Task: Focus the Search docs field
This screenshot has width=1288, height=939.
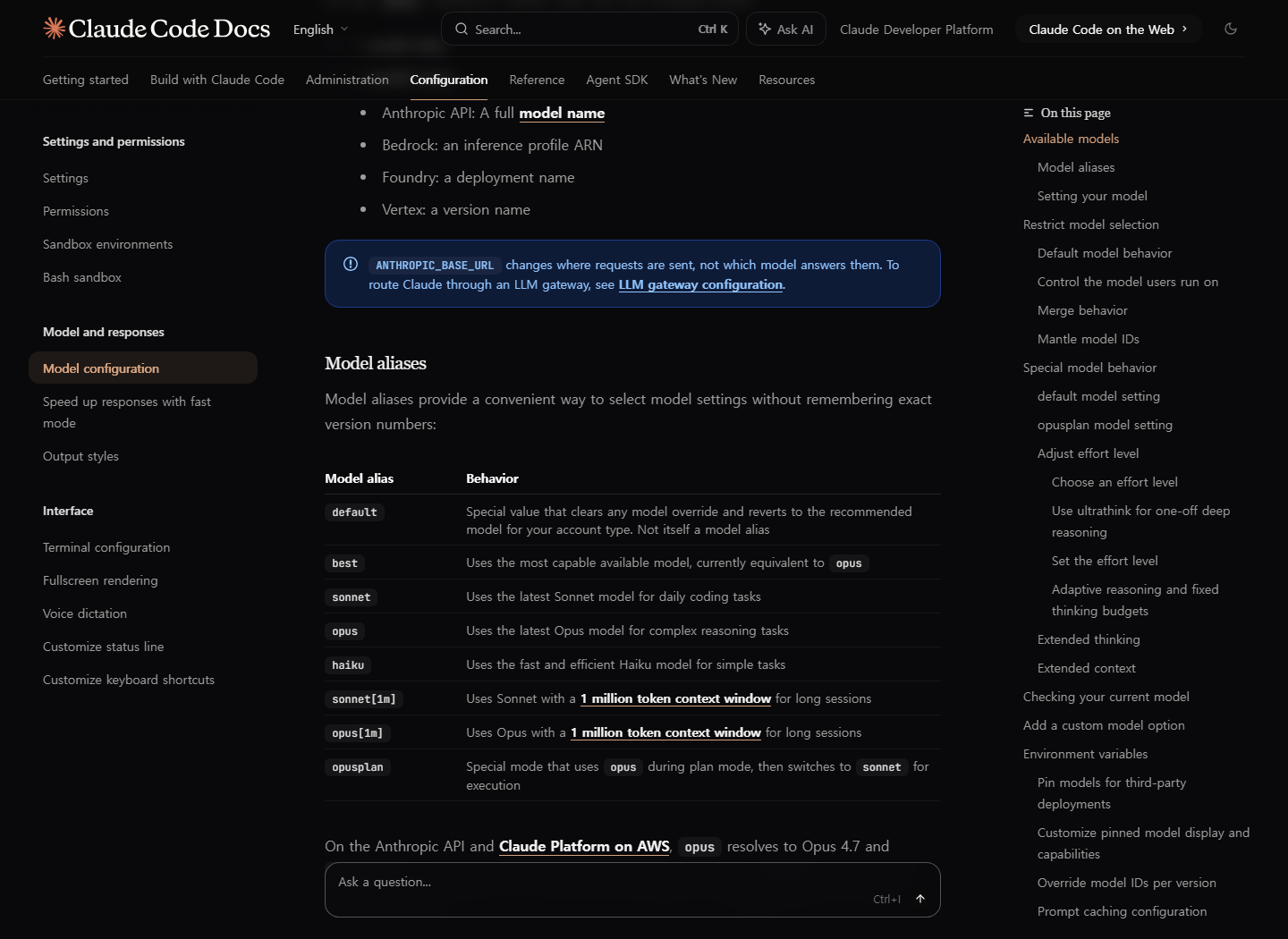Action: click(590, 29)
